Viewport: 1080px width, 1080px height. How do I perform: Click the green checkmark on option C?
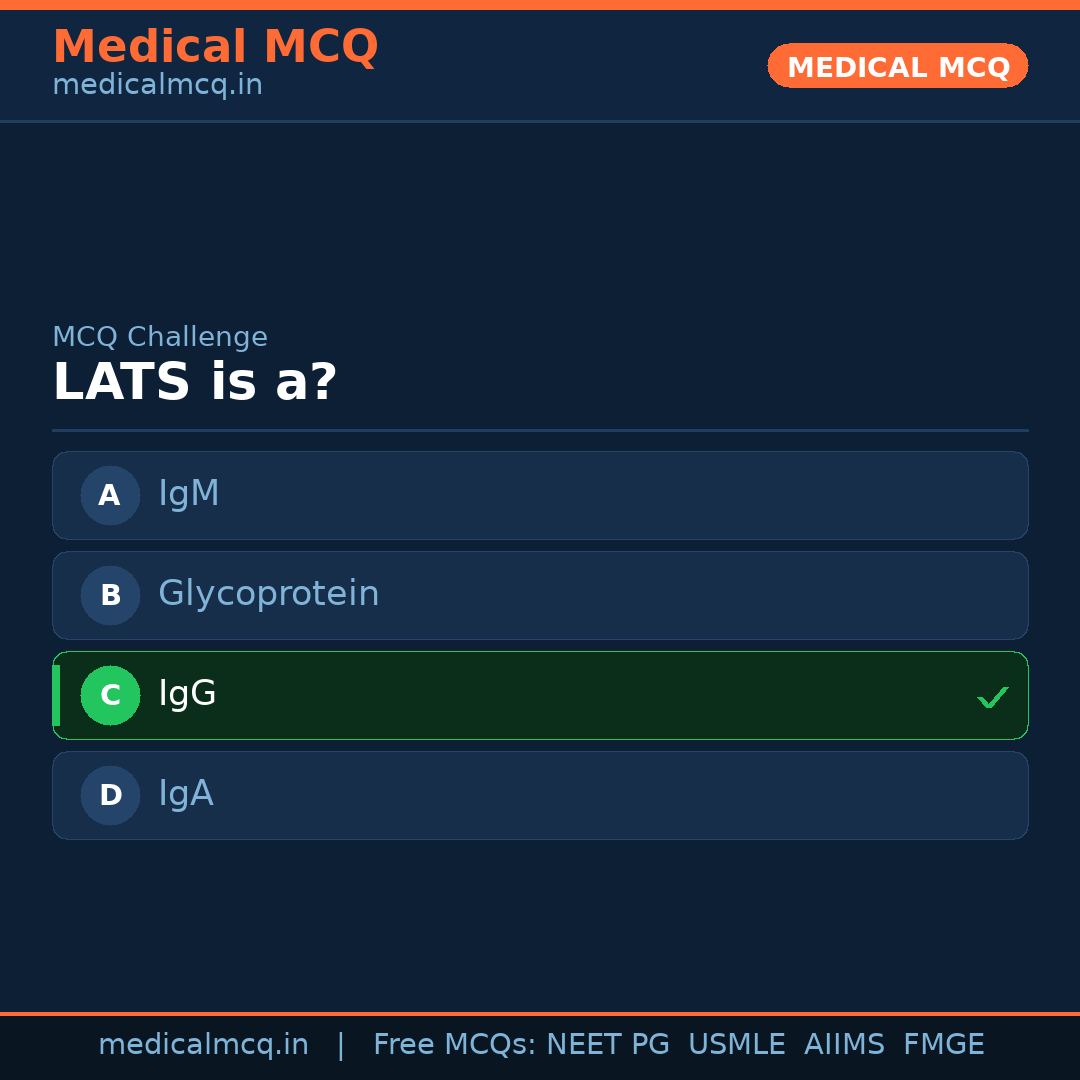pos(993,696)
